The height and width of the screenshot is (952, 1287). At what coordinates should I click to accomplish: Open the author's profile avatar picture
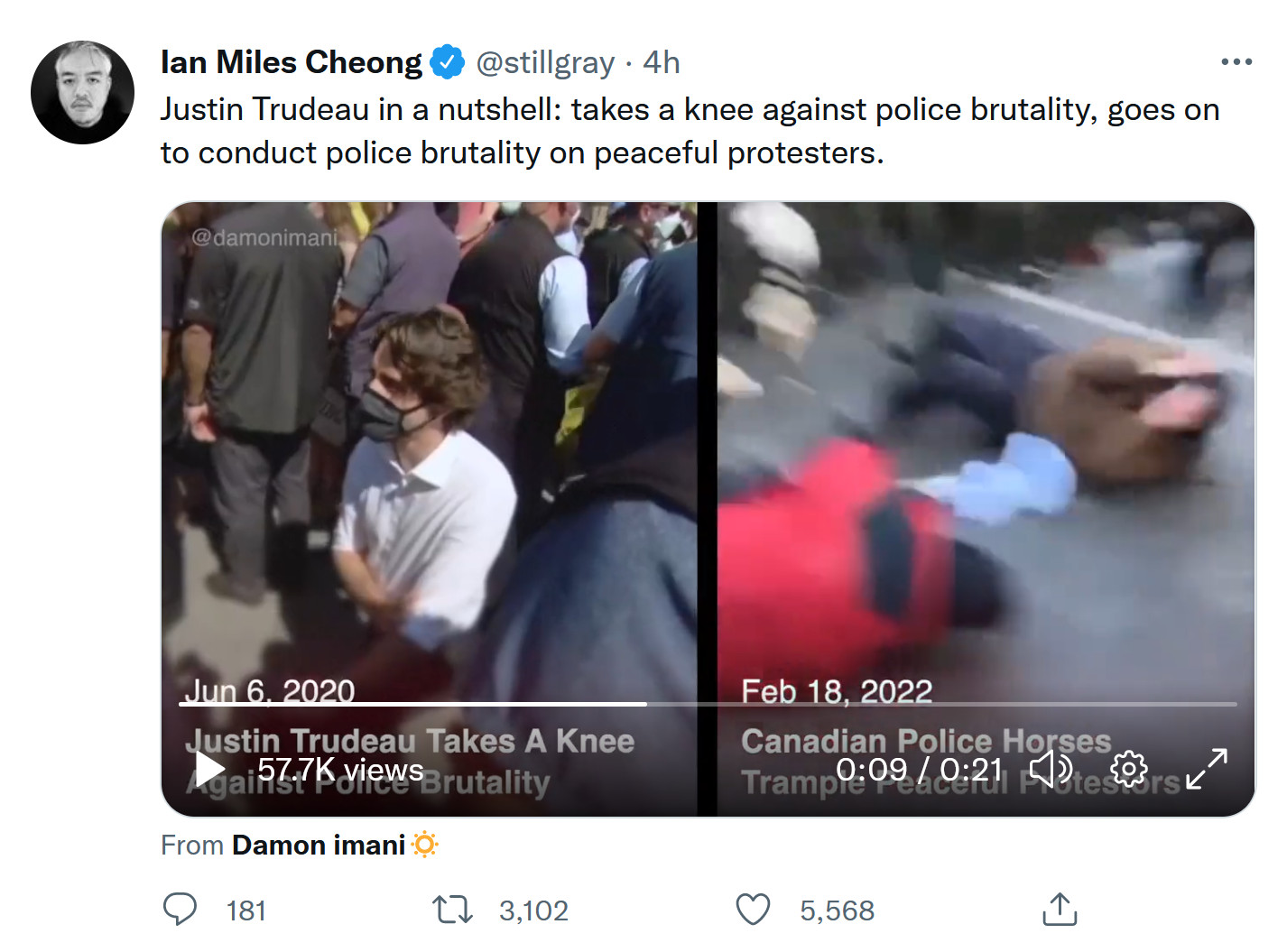[x=82, y=92]
